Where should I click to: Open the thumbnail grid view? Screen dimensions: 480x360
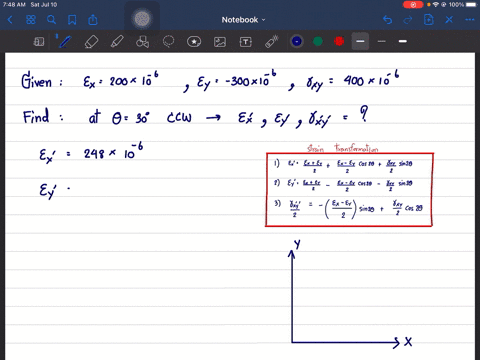click(x=31, y=20)
